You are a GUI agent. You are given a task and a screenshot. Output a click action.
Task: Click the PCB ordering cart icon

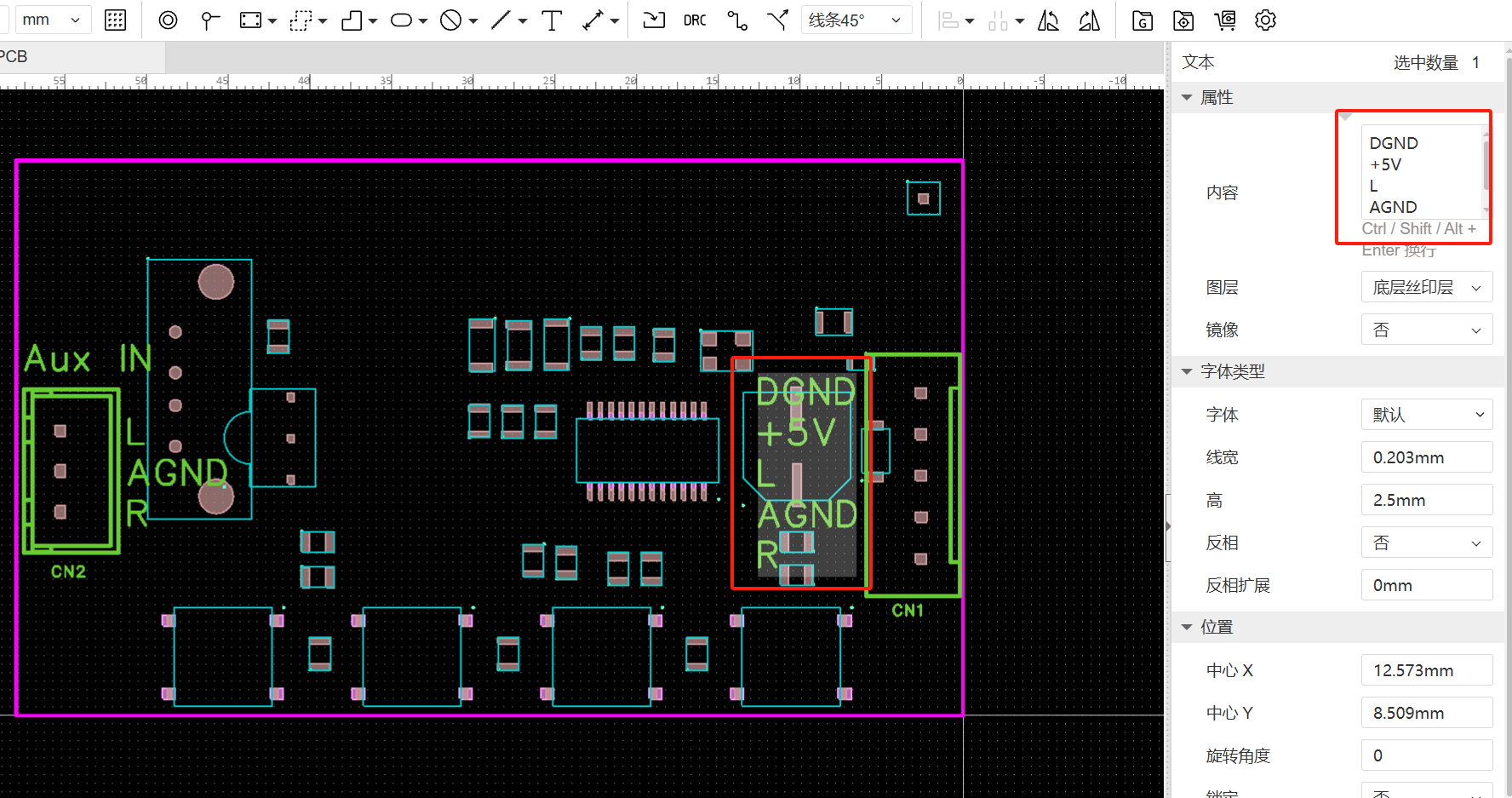tap(1224, 20)
